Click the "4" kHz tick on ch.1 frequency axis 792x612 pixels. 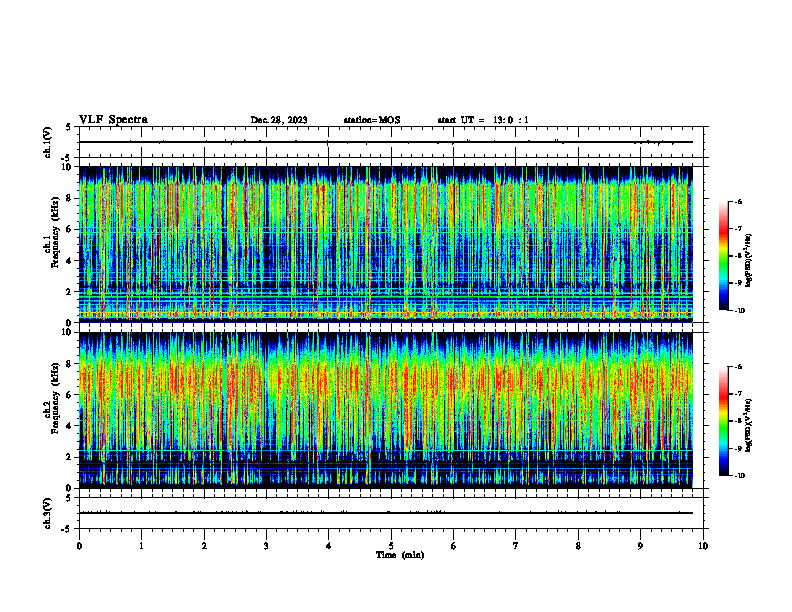(x=70, y=261)
